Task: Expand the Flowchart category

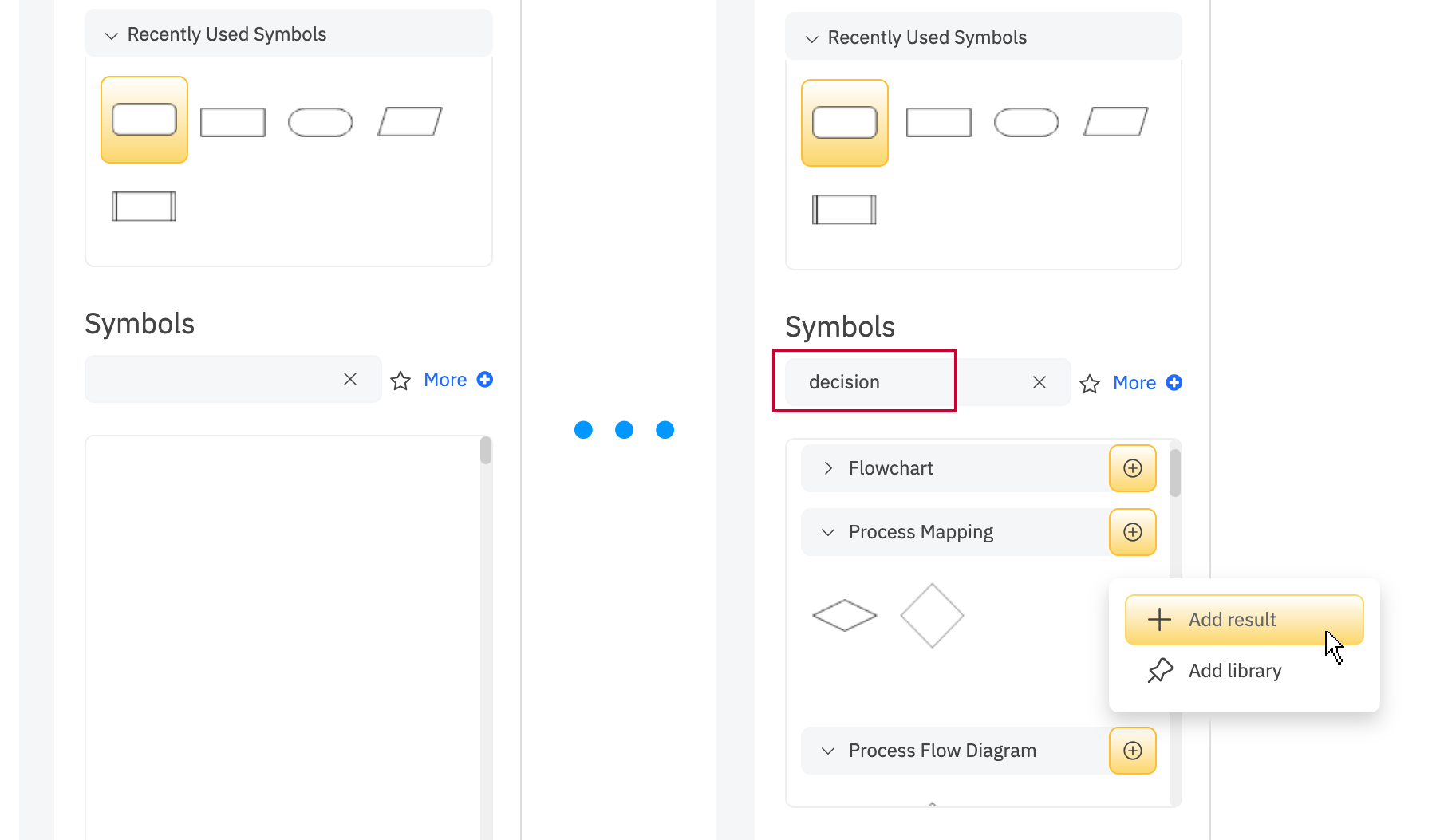Action: coord(829,468)
